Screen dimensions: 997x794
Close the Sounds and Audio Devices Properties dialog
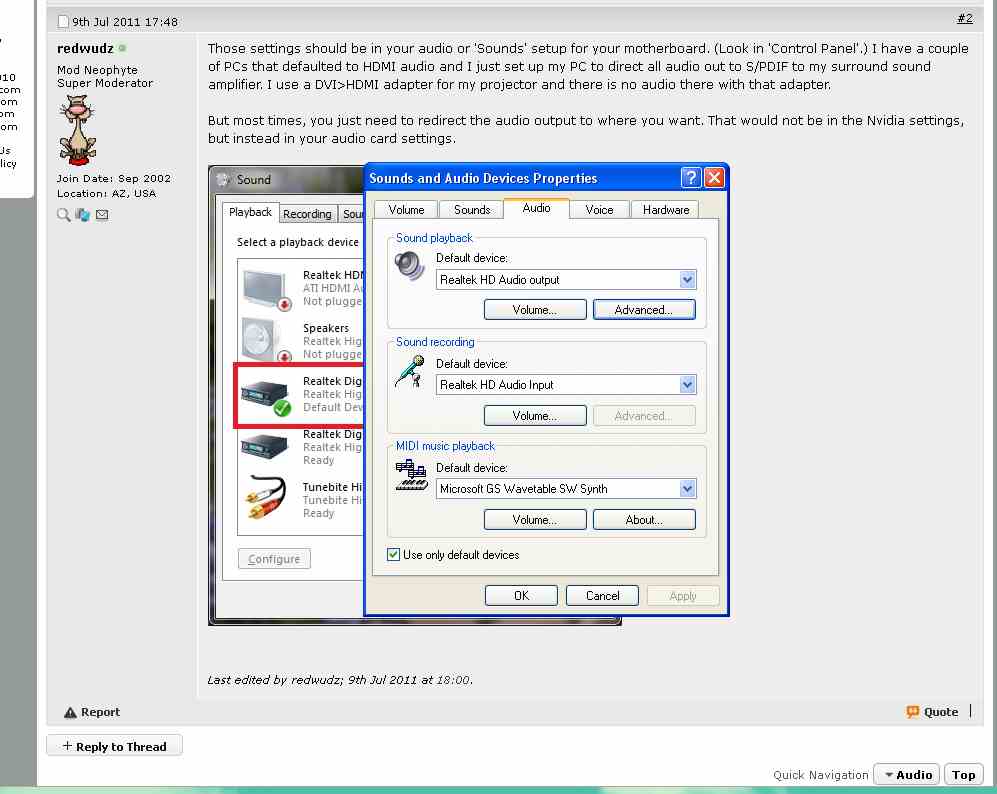[x=714, y=178]
